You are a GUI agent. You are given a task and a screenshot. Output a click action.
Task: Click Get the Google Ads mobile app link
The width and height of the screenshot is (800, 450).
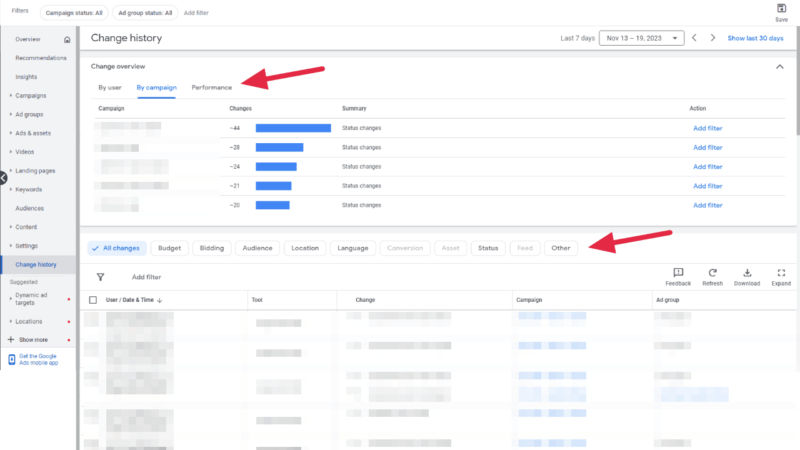[x=39, y=360]
